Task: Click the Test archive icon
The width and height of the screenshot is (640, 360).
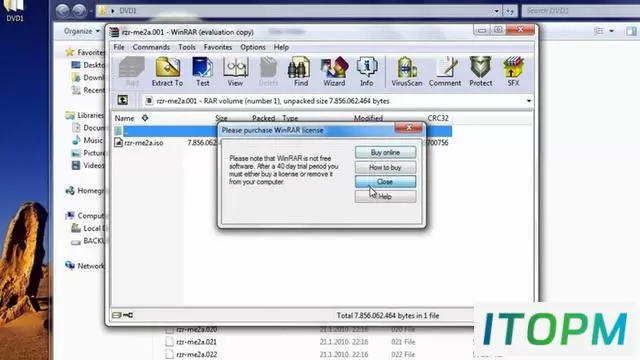Action: click(202, 72)
